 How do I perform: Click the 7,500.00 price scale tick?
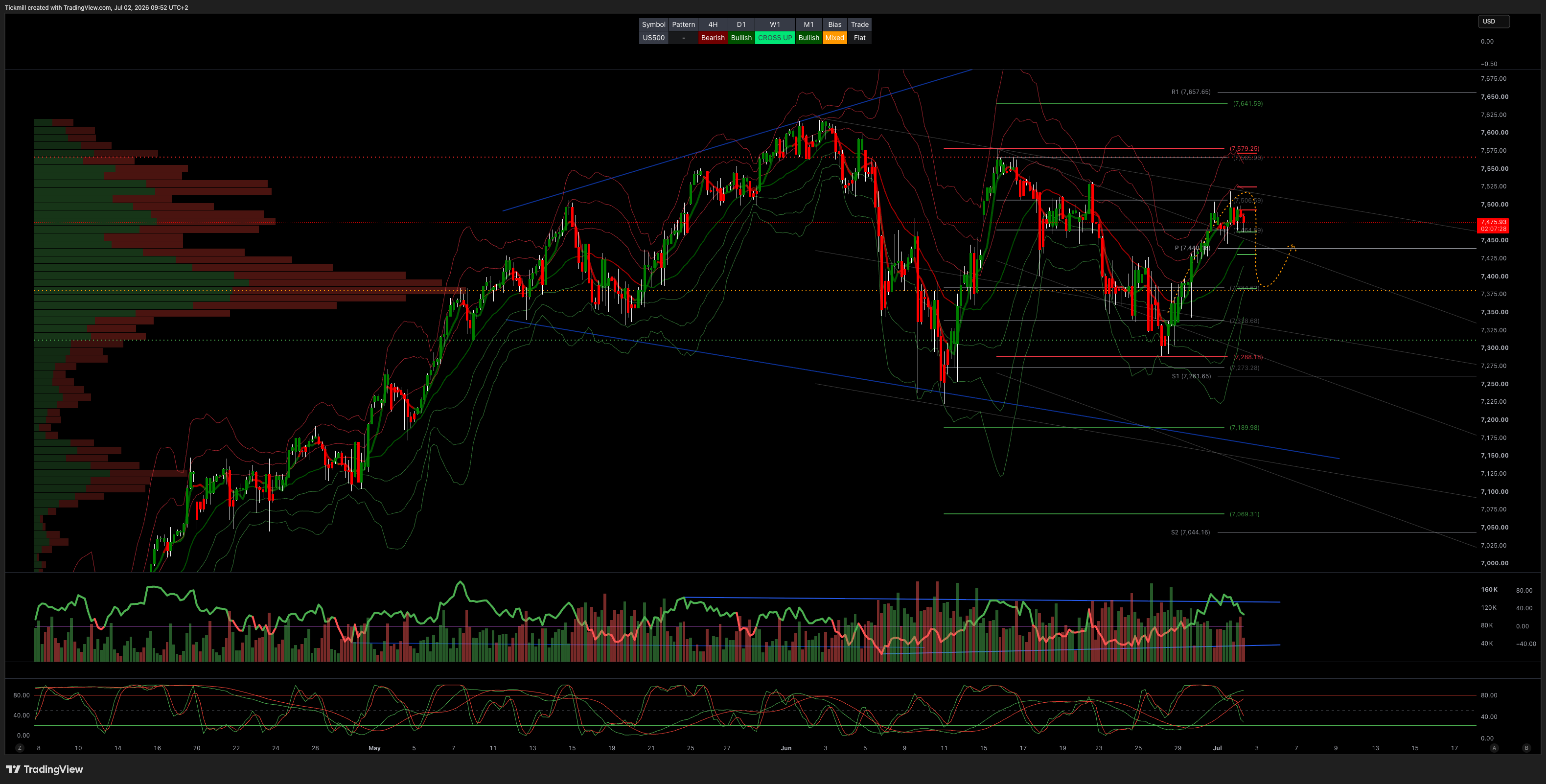coord(1494,204)
